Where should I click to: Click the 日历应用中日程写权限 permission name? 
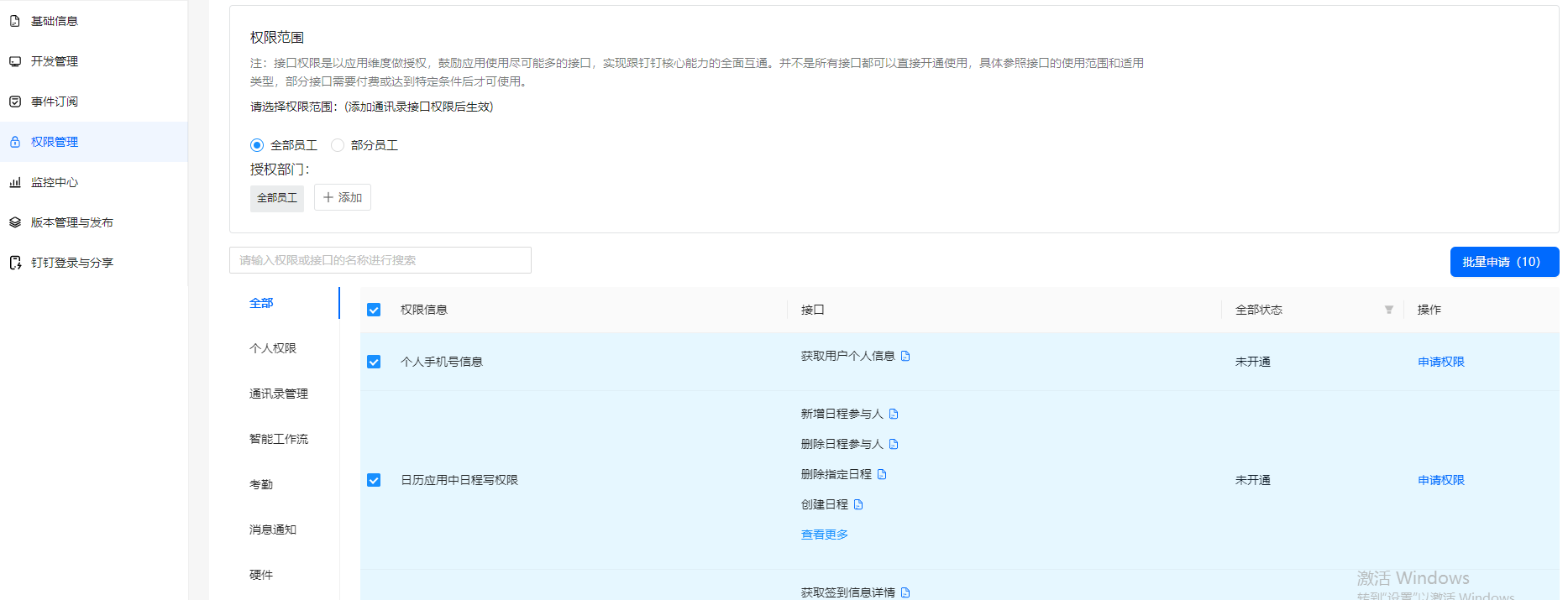pyautogui.click(x=459, y=480)
